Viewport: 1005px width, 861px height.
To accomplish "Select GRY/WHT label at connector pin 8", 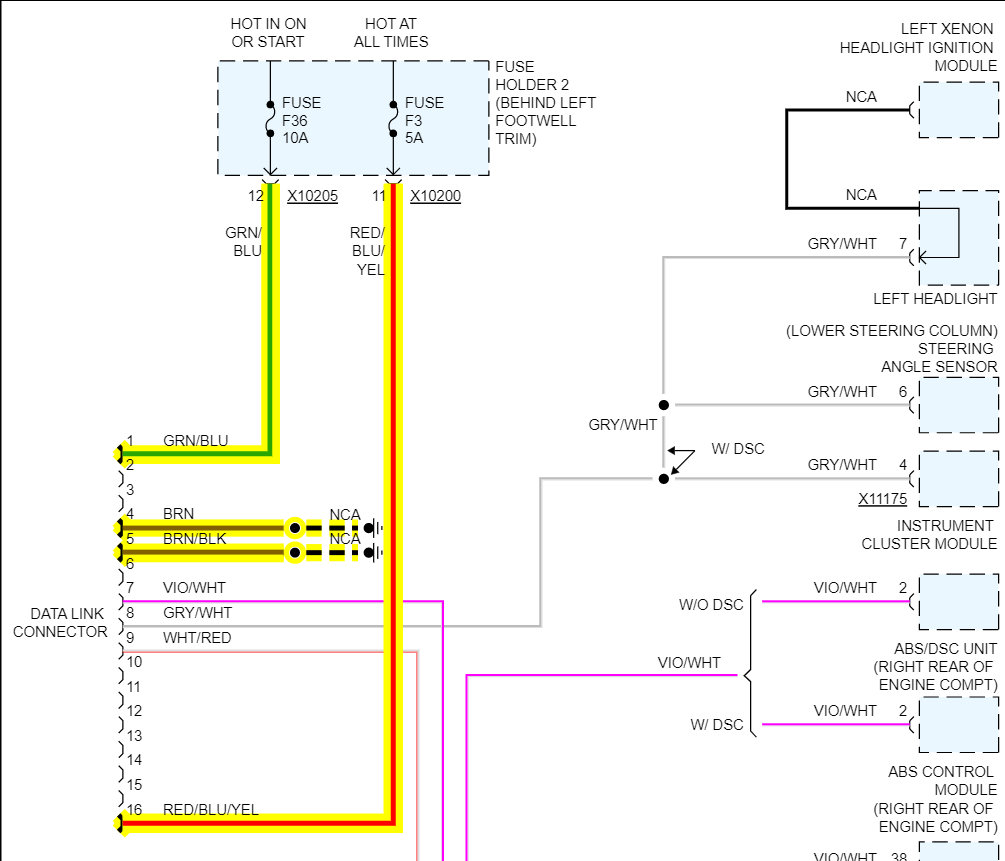I will pos(197,612).
